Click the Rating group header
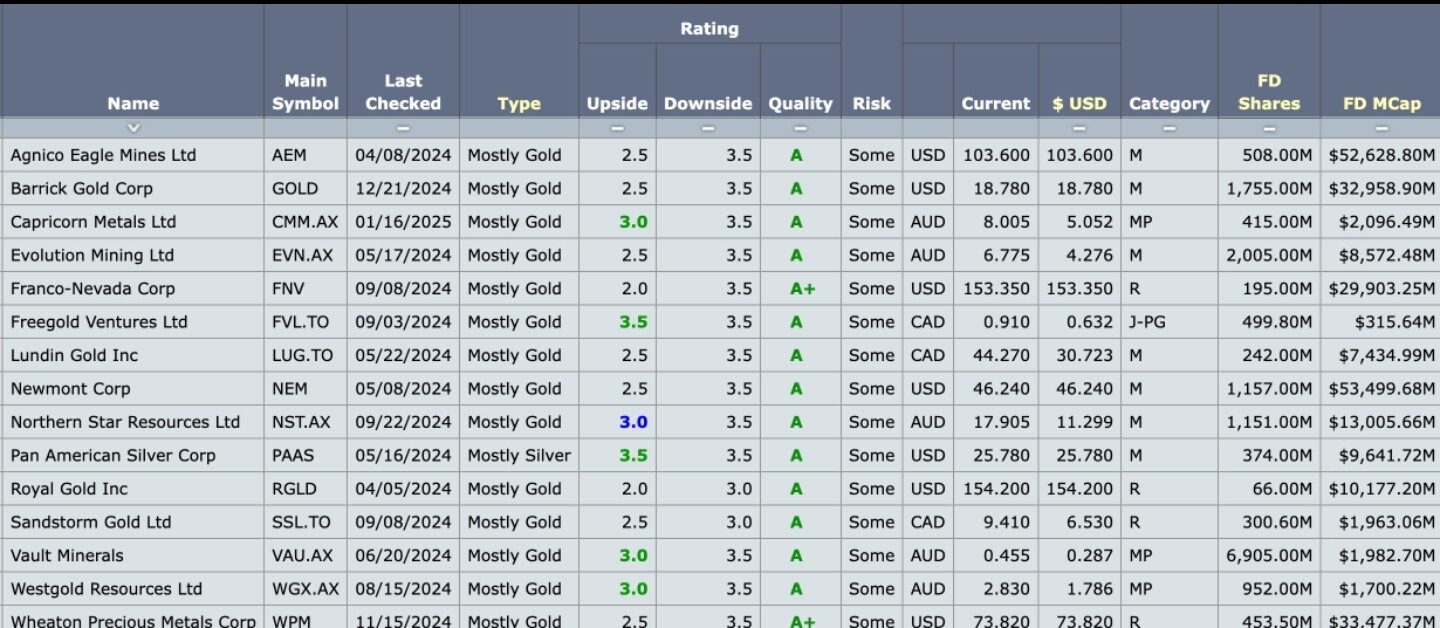 point(709,29)
